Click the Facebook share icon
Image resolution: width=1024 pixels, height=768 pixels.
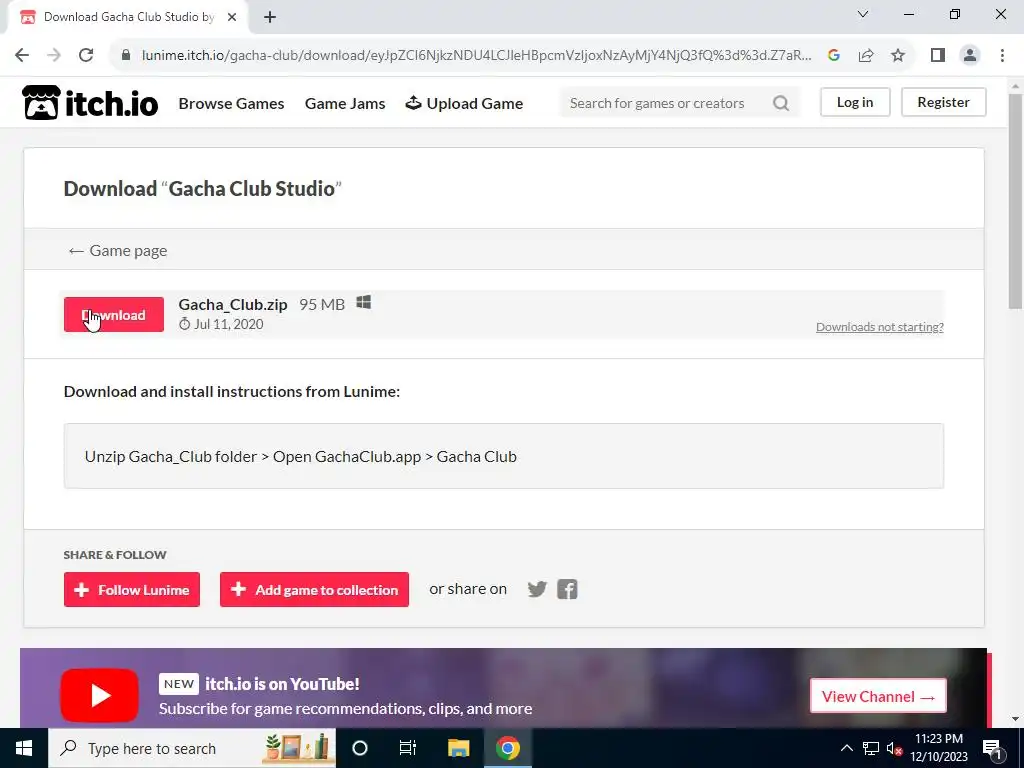[x=567, y=589]
